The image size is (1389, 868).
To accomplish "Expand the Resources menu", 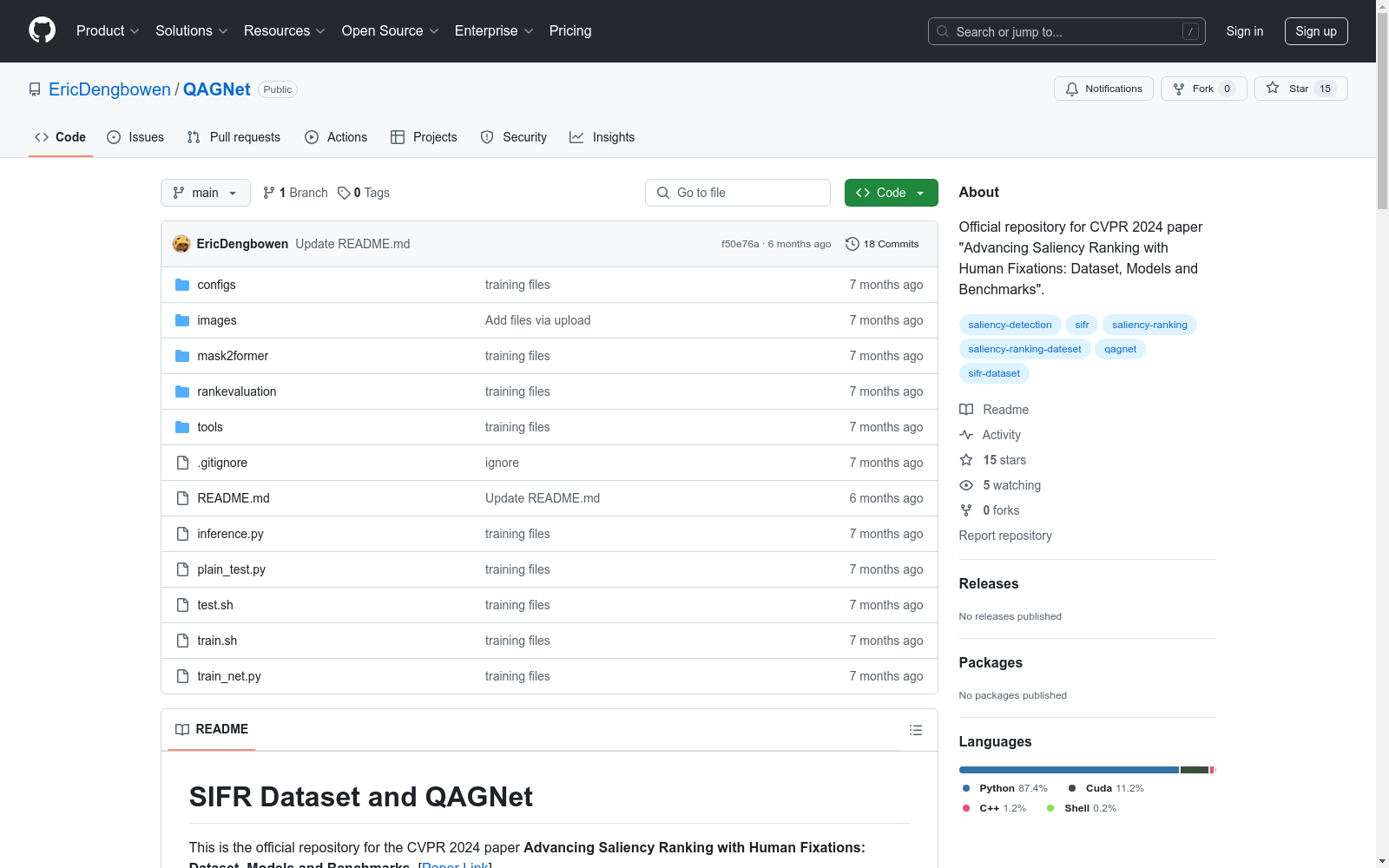I will click(285, 31).
